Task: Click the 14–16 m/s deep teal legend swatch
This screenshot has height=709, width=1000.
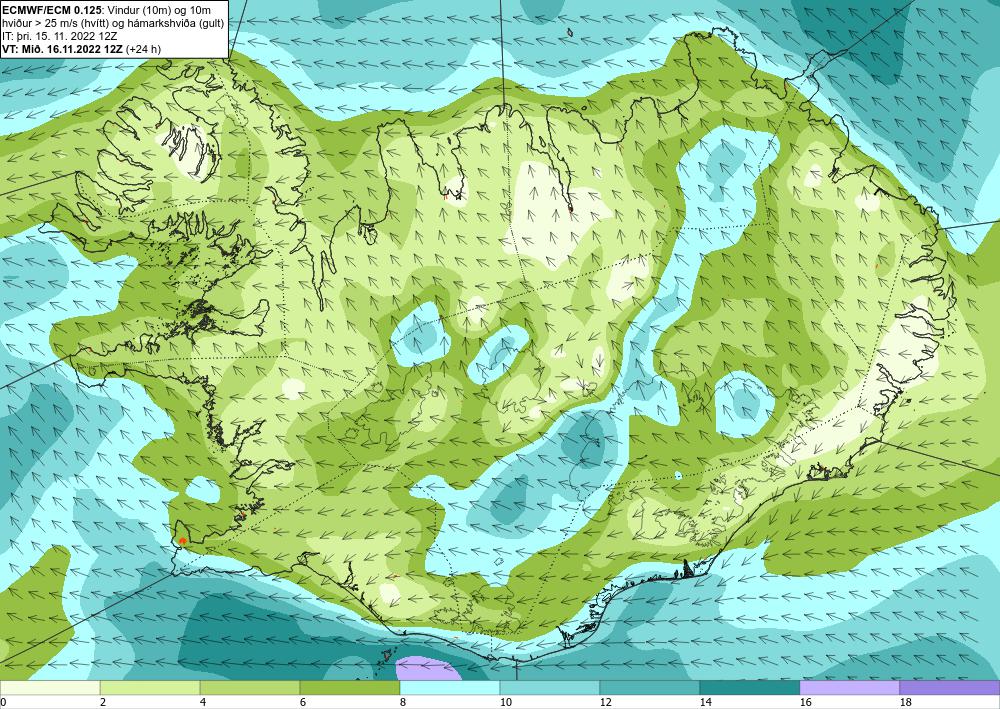Action: tap(750, 688)
